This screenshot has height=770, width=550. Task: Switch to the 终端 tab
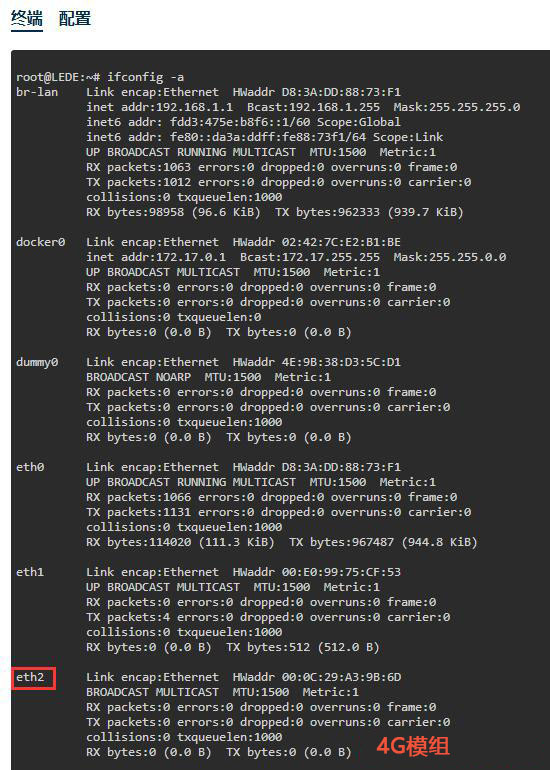pyautogui.click(x=27, y=19)
